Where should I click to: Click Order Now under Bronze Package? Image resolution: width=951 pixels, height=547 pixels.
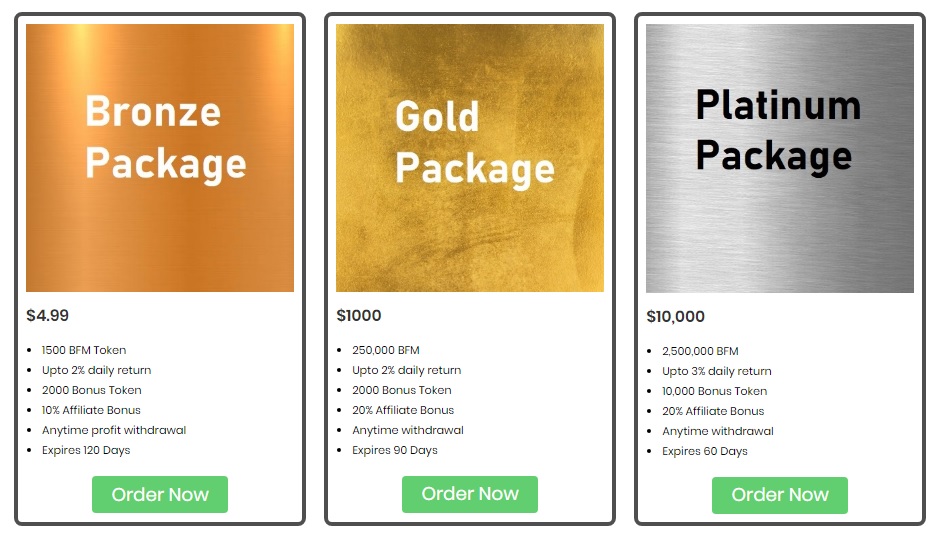160,495
